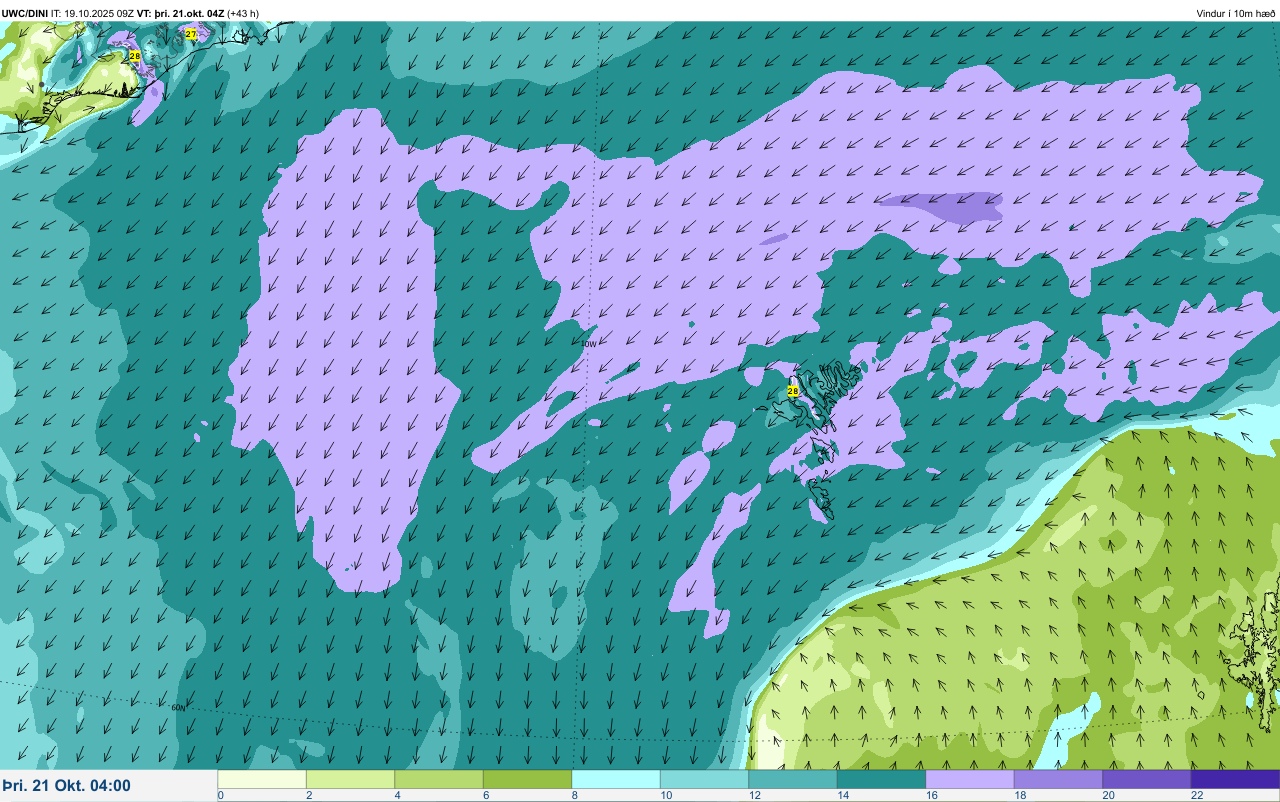Click the yellow 28 wind label near Faroe Islands
1280x802 pixels.
(x=793, y=391)
